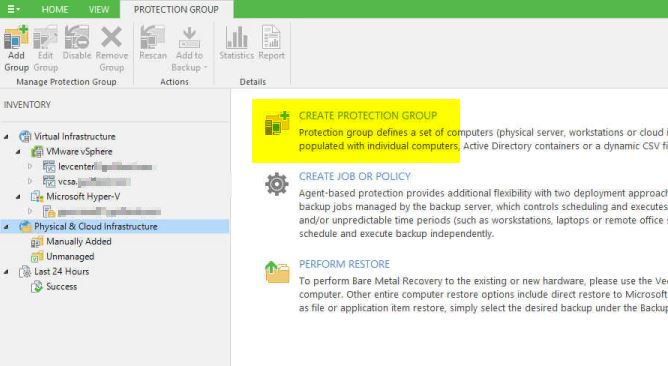The width and height of the screenshot is (668, 366).
Task: Collapse the VMware vSphere node
Action: (x=18, y=152)
